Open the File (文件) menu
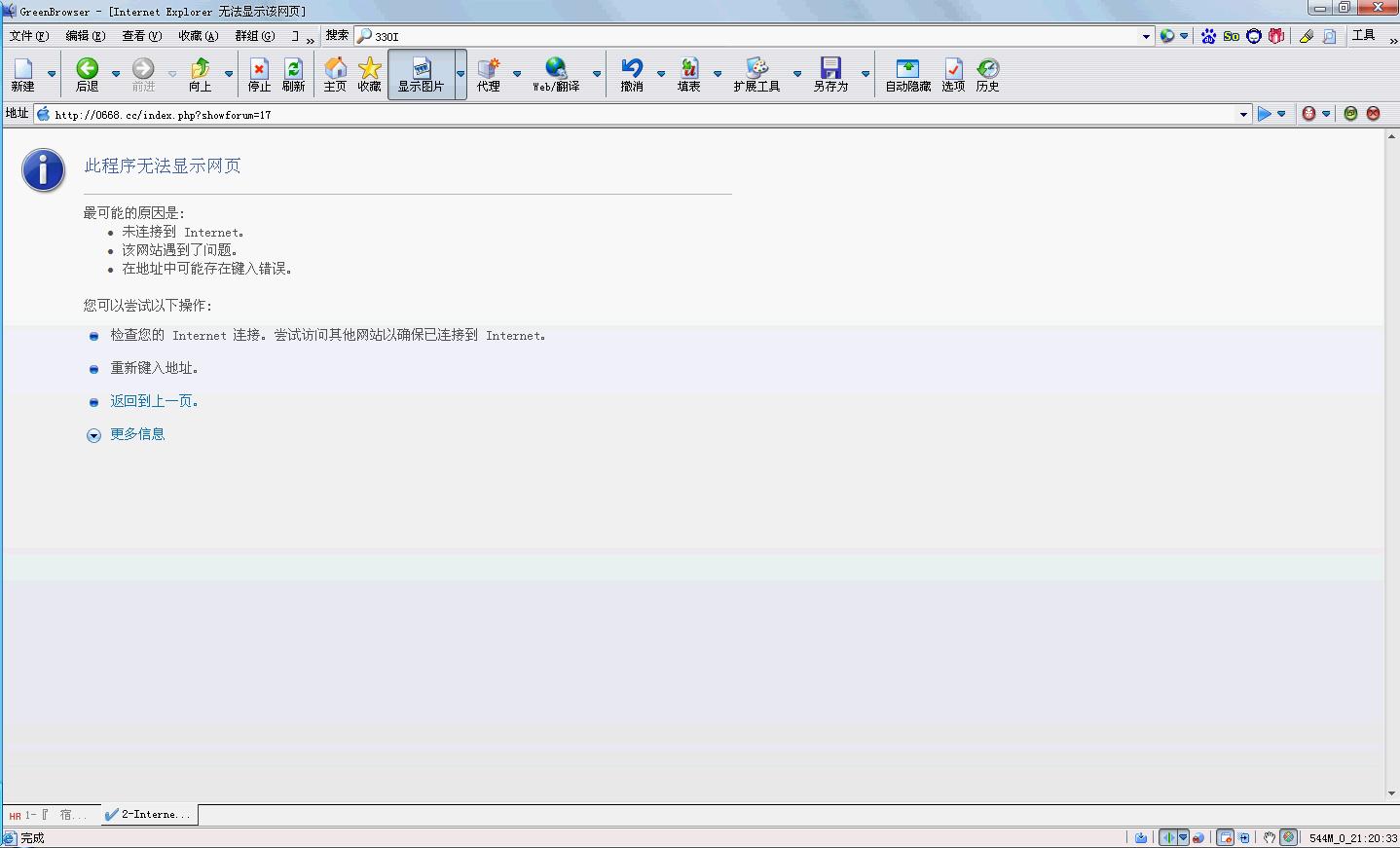The height and width of the screenshot is (848, 1400). click(x=29, y=36)
